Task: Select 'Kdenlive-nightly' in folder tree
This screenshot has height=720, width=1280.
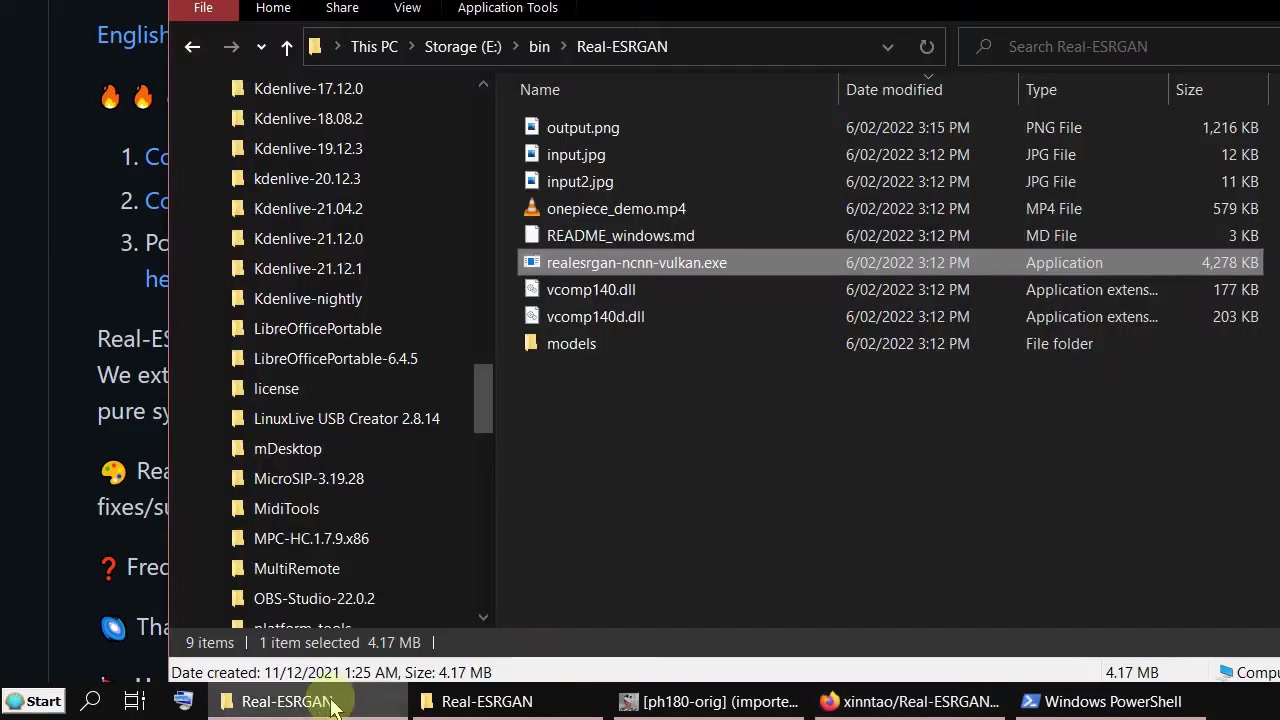Action: click(308, 299)
